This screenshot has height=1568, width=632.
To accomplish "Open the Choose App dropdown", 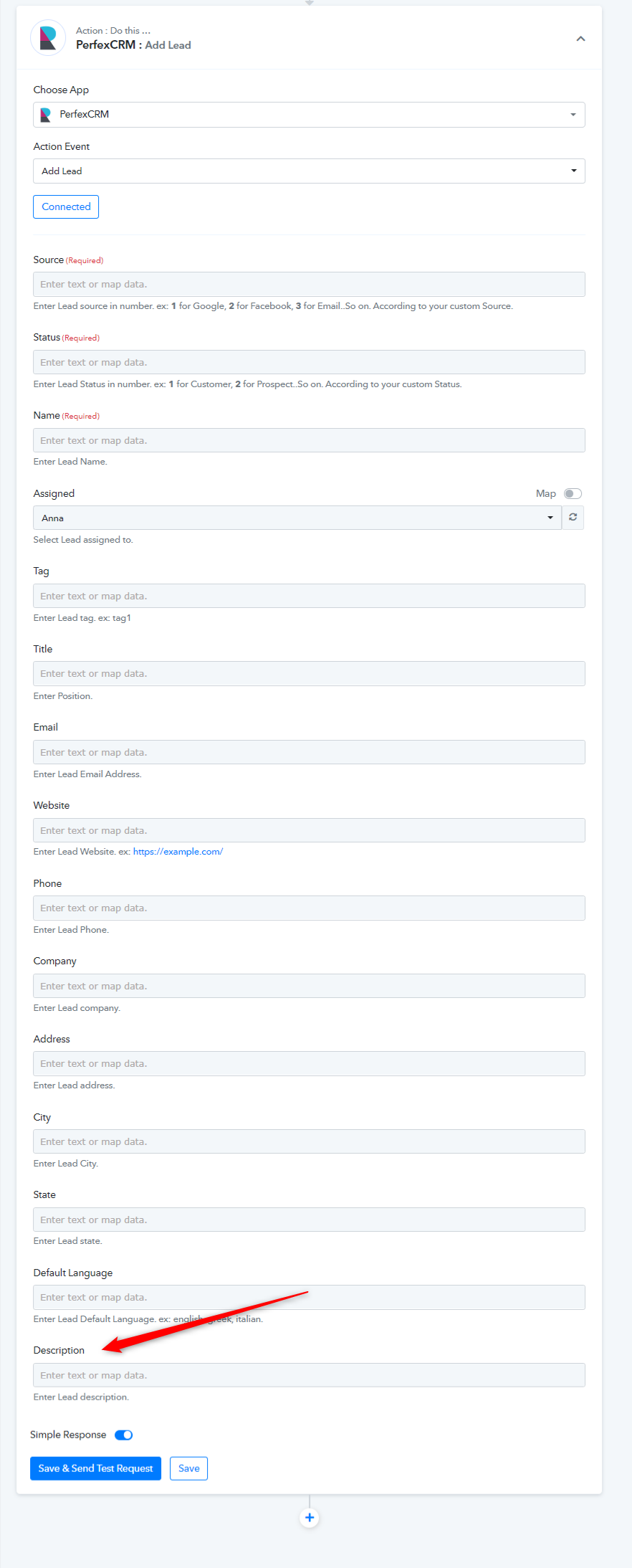I will pyautogui.click(x=309, y=115).
